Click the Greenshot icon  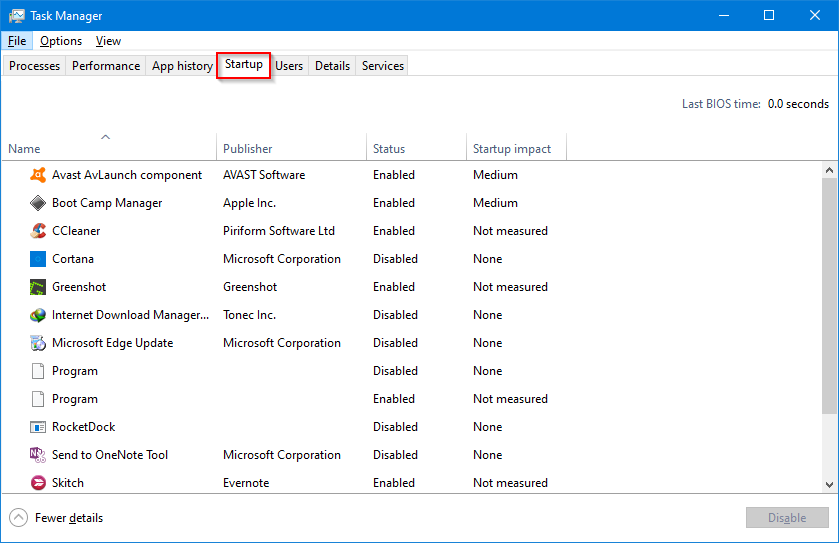point(38,287)
